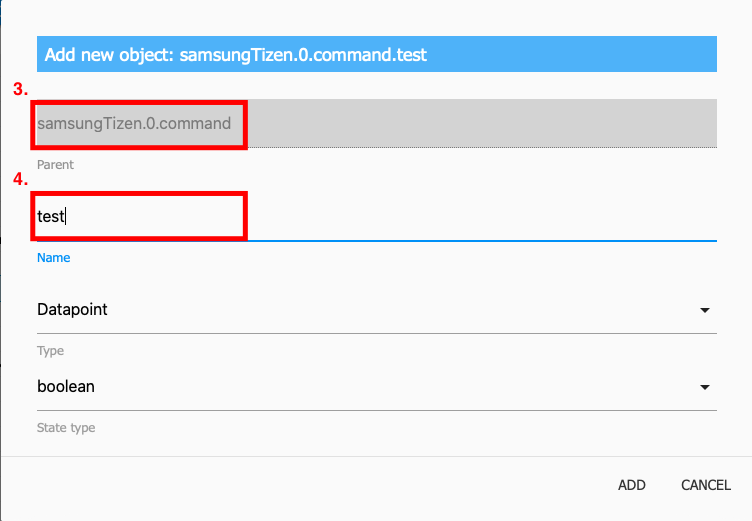This screenshot has width=752, height=521.
Task: Expand the State type arrow next to boolean
Action: [x=705, y=387]
